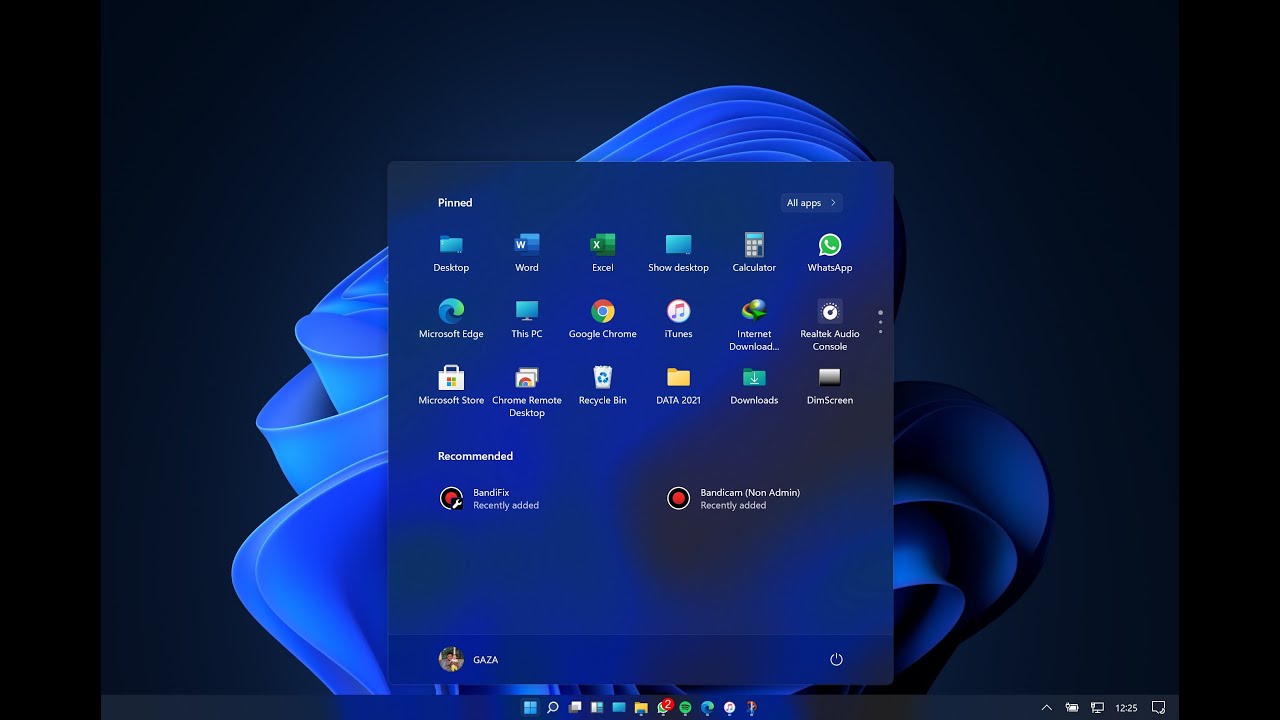Screen dimensions: 1280x720
Task: Open the pinned Desktop folder
Action: [x=451, y=252]
